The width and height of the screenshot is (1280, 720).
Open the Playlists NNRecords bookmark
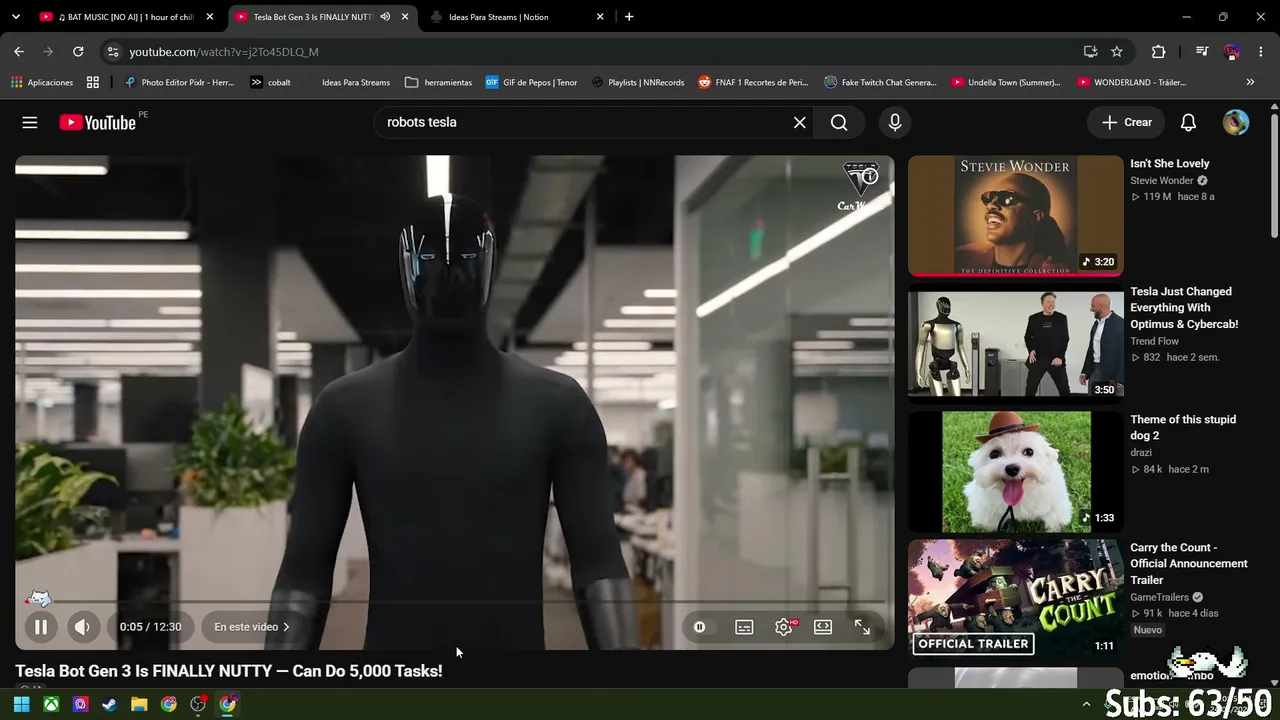click(638, 82)
